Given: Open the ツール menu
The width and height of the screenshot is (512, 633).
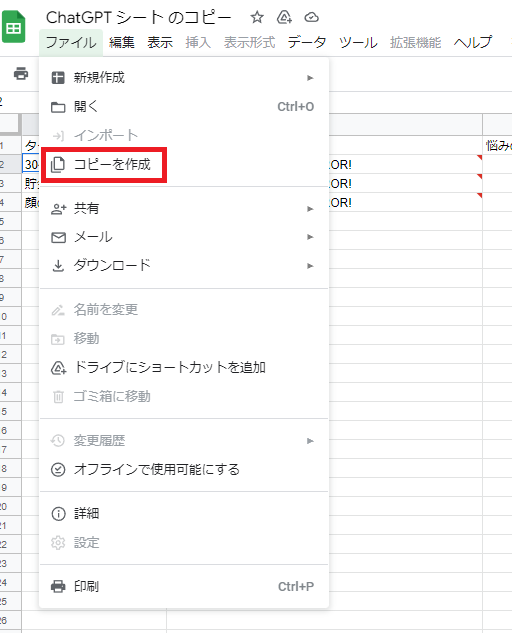Looking at the screenshot, I should [359, 42].
